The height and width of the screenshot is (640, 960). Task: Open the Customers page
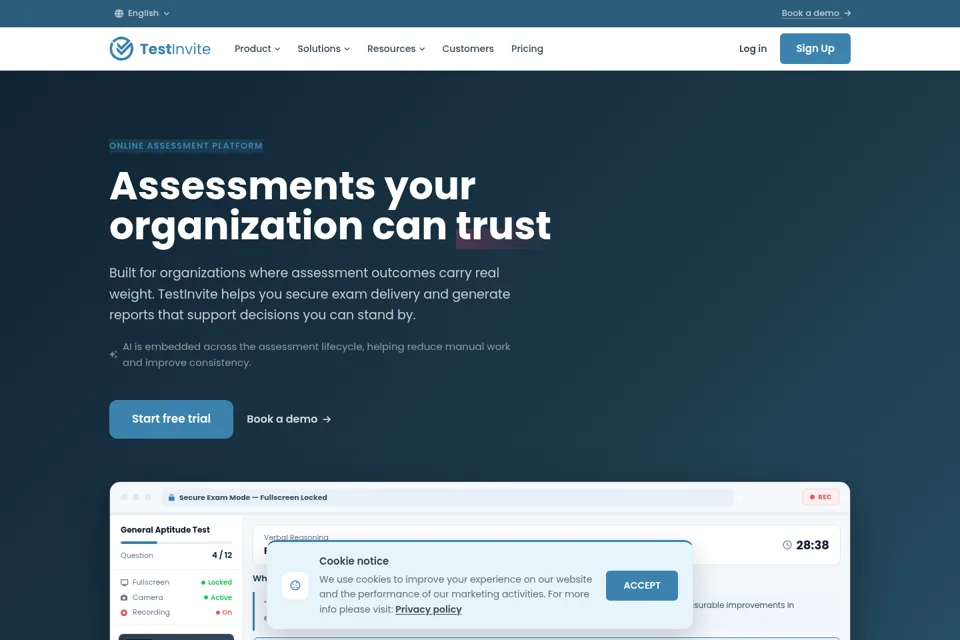point(468,48)
